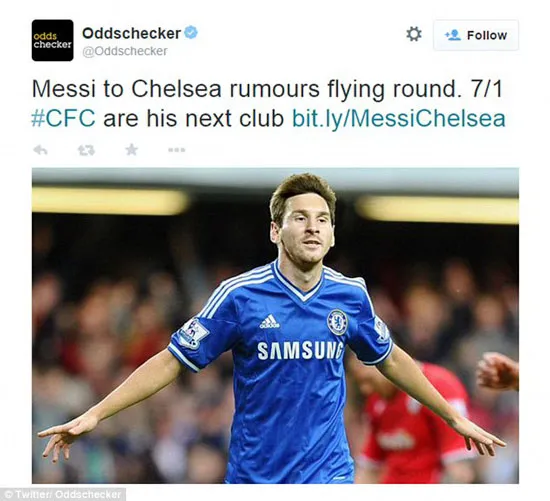Click the Oddschecker display name

pyautogui.click(x=132, y=33)
